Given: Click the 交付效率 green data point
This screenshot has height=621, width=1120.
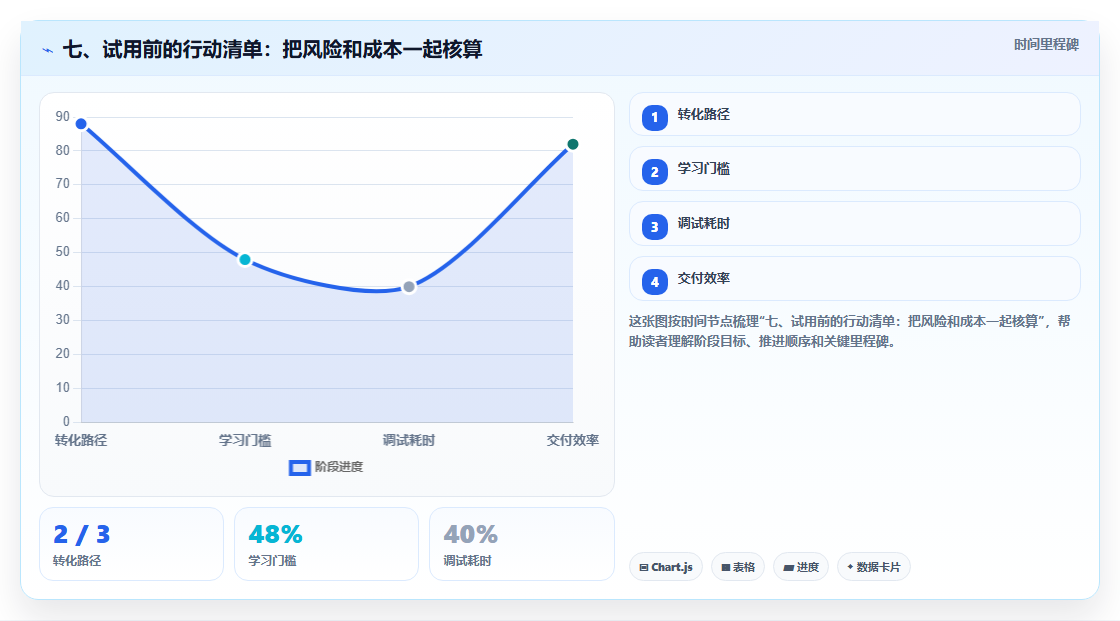Looking at the screenshot, I should point(572,144).
